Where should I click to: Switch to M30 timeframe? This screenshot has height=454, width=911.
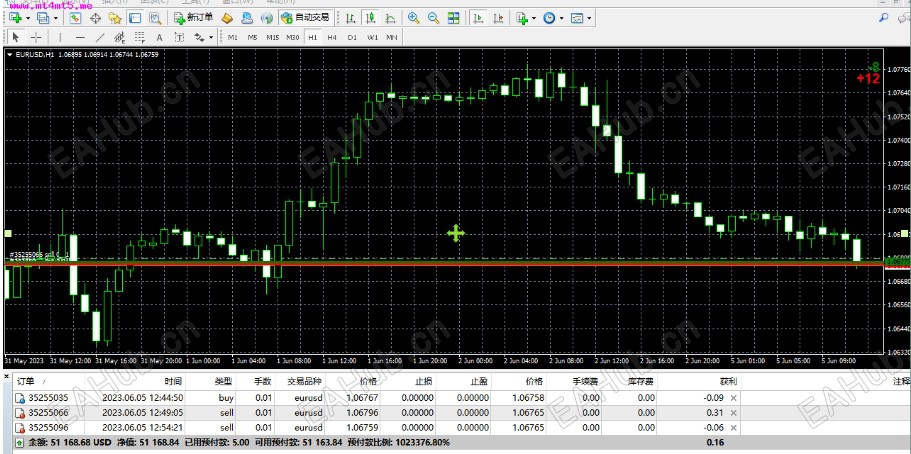coord(292,38)
